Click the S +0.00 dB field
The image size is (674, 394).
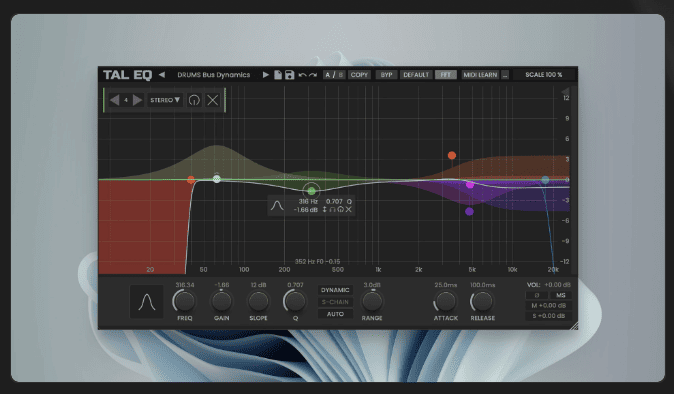click(548, 316)
